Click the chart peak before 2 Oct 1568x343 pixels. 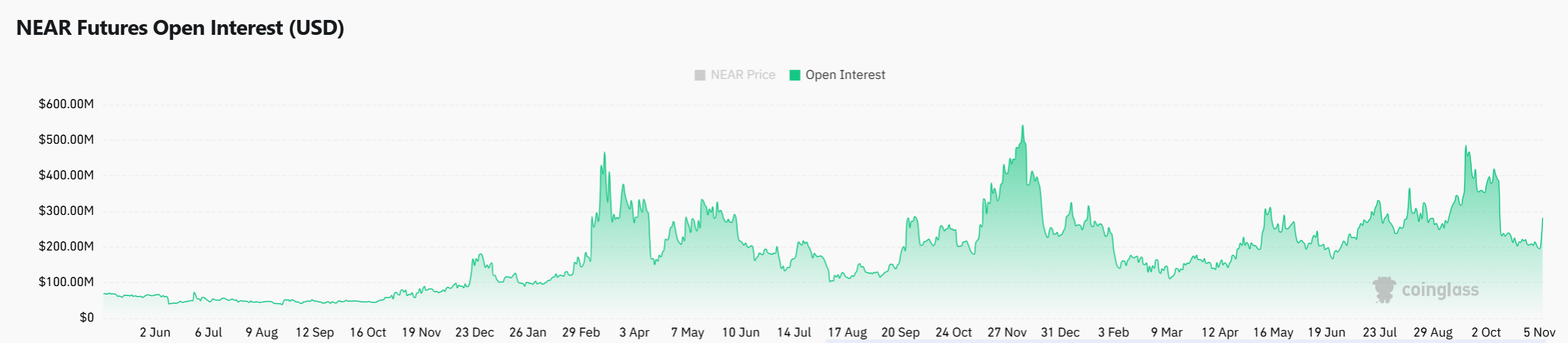(1465, 147)
